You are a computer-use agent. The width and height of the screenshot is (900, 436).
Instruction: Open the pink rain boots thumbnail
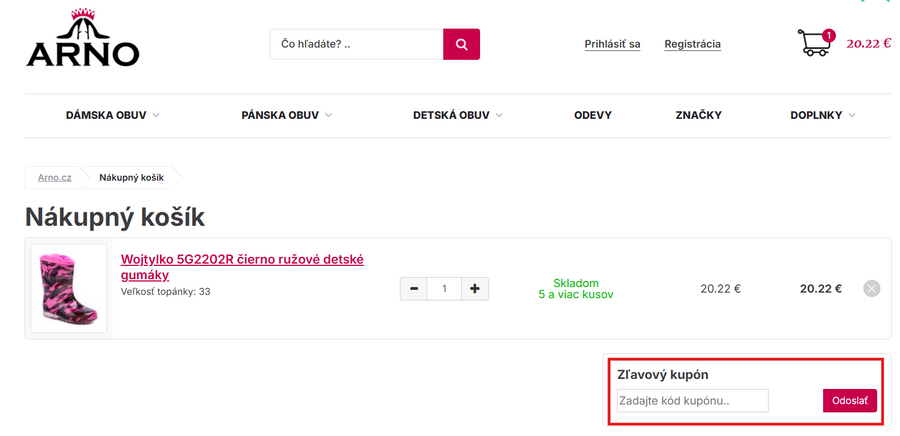point(69,288)
